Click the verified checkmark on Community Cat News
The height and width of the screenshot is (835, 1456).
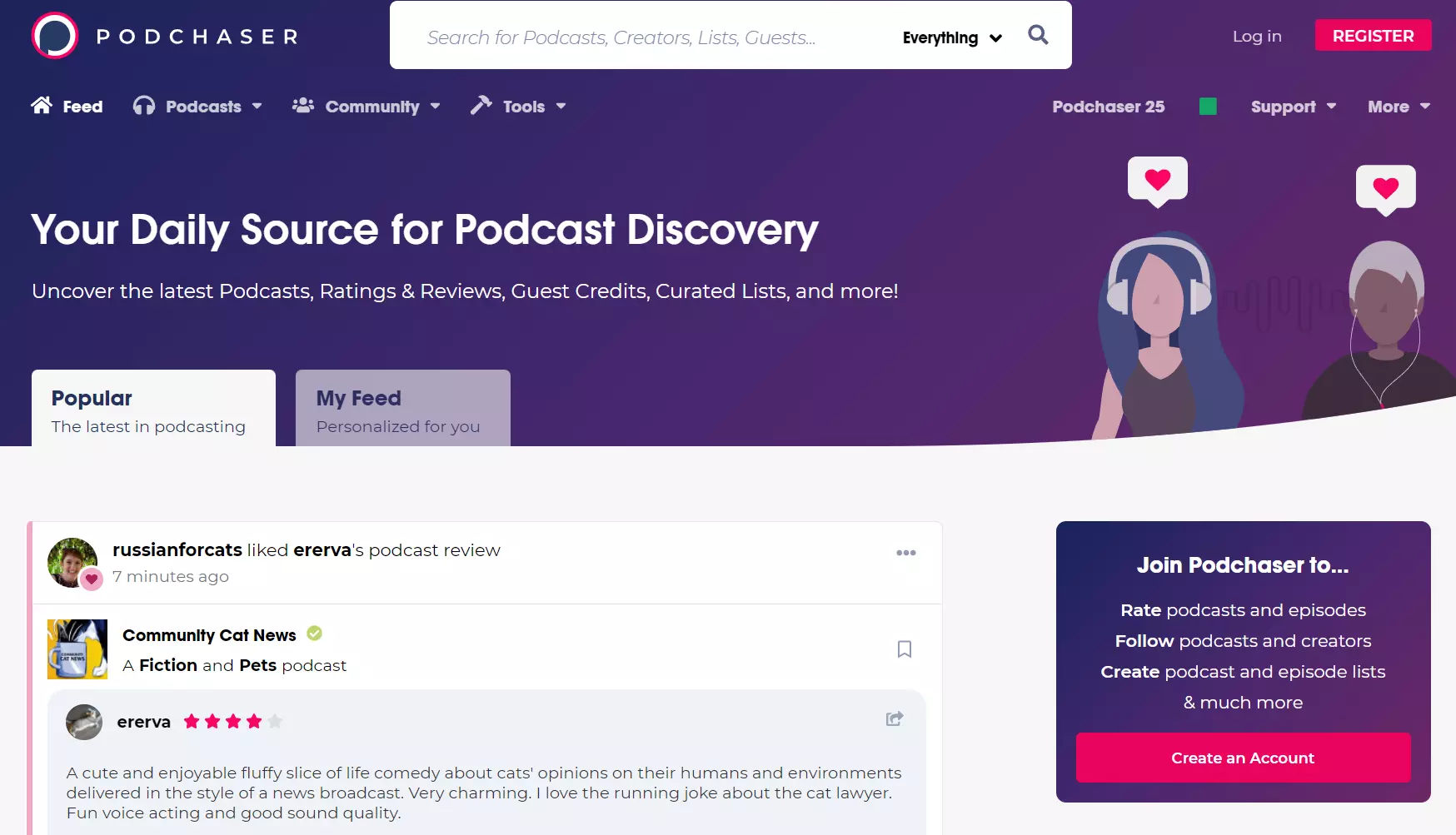click(x=314, y=634)
